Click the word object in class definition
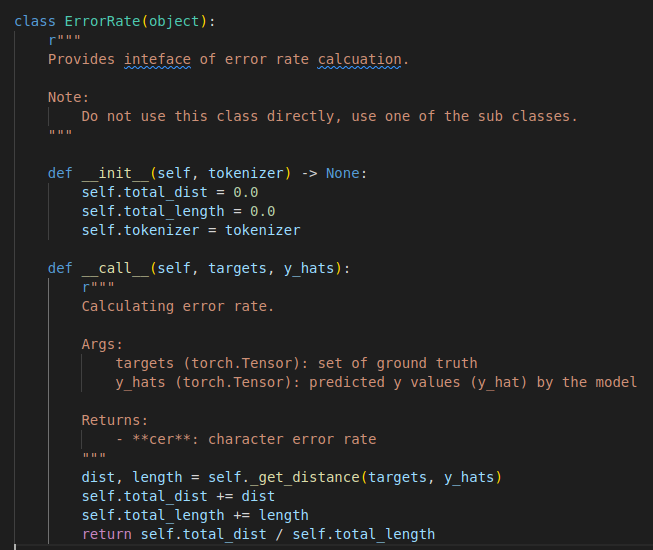This screenshot has width=653, height=550. coord(174,21)
